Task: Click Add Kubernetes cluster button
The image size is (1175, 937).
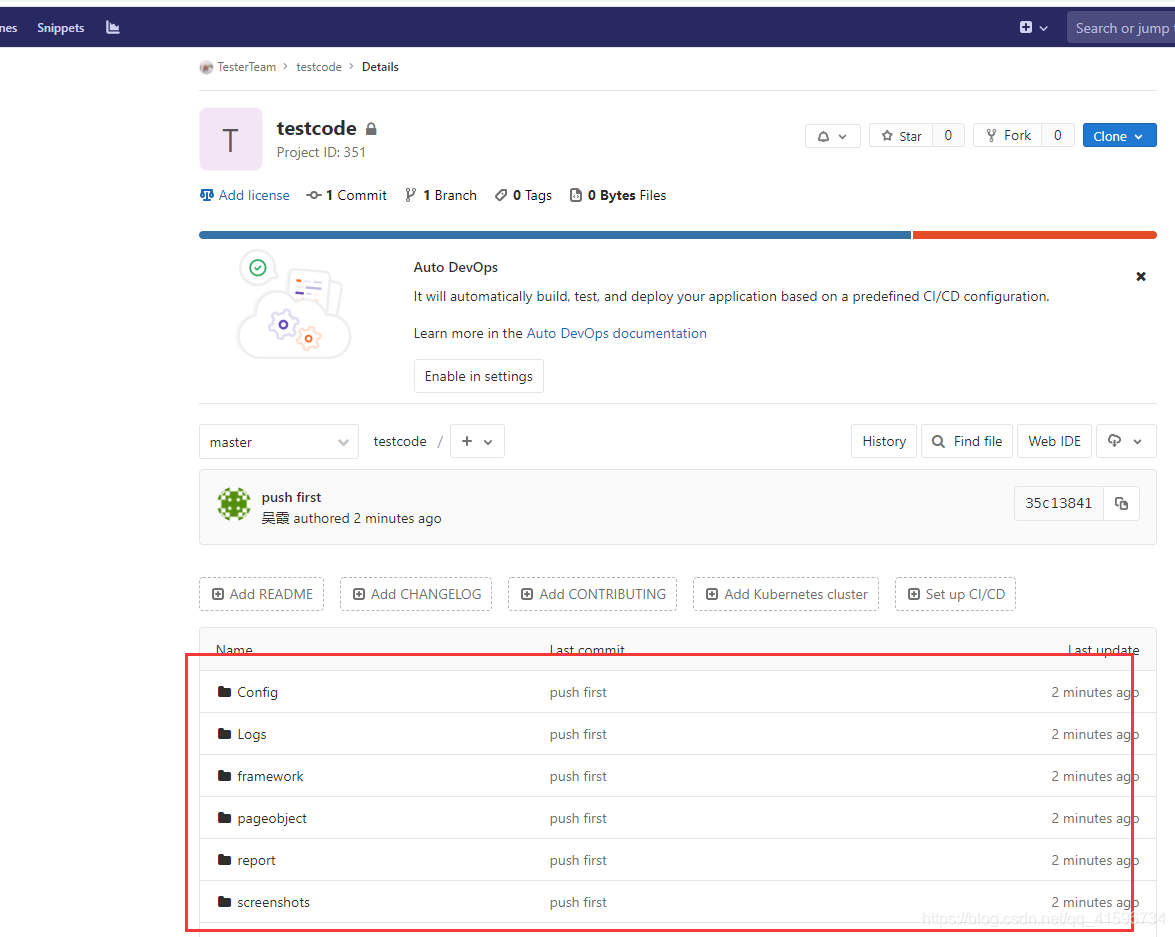Action: tap(785, 594)
